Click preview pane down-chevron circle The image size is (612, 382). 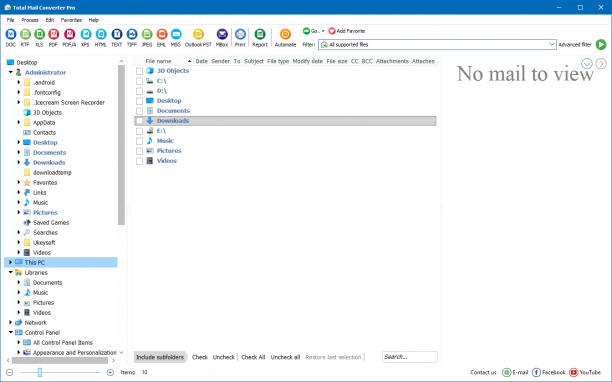[587, 64]
